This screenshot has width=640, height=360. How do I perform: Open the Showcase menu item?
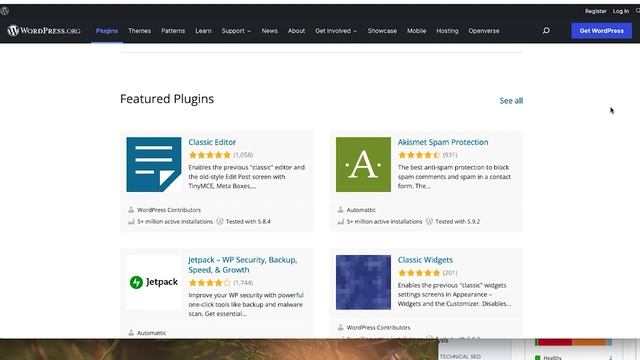[x=382, y=31]
